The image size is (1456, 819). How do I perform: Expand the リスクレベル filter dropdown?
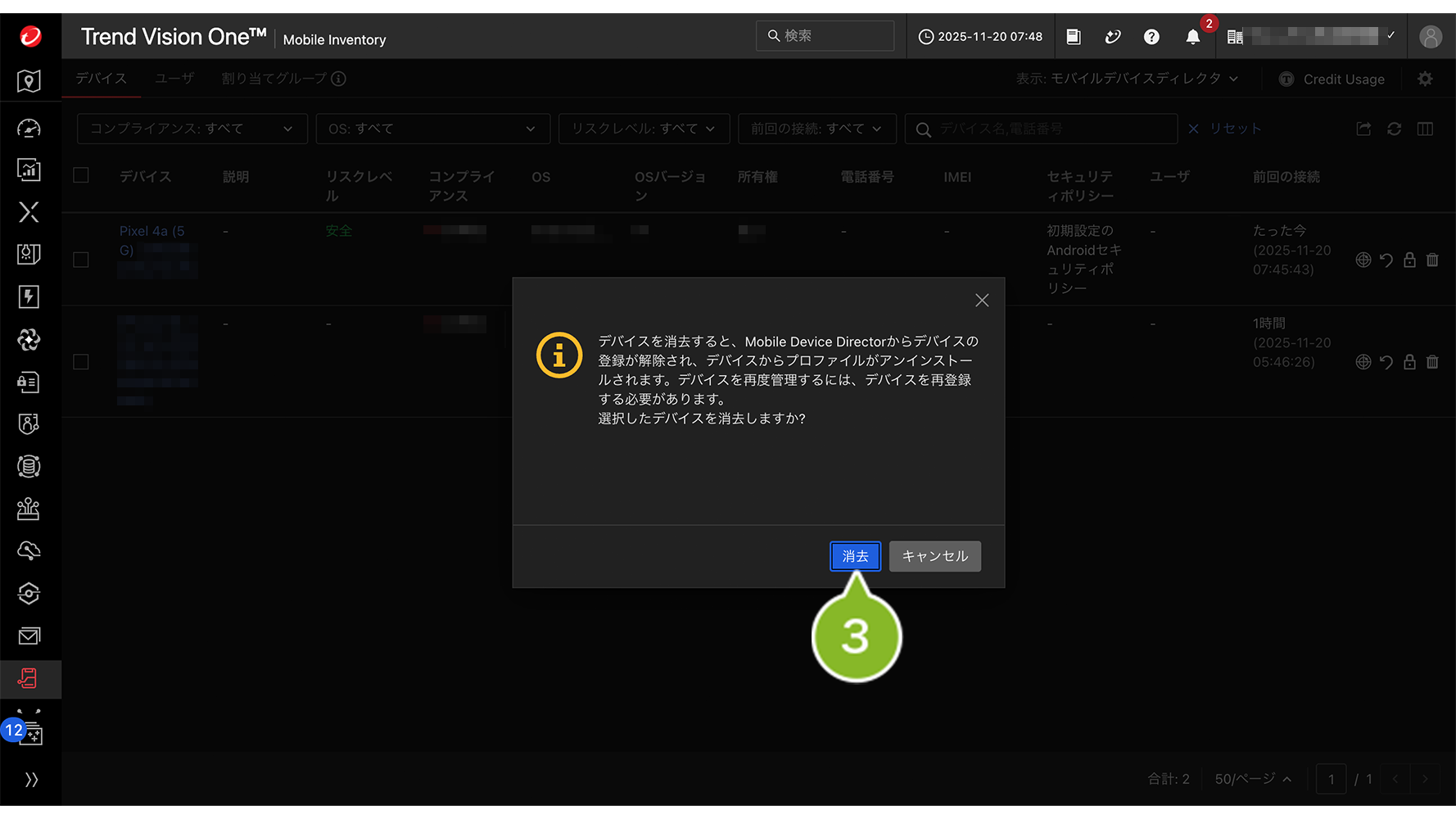pos(644,129)
